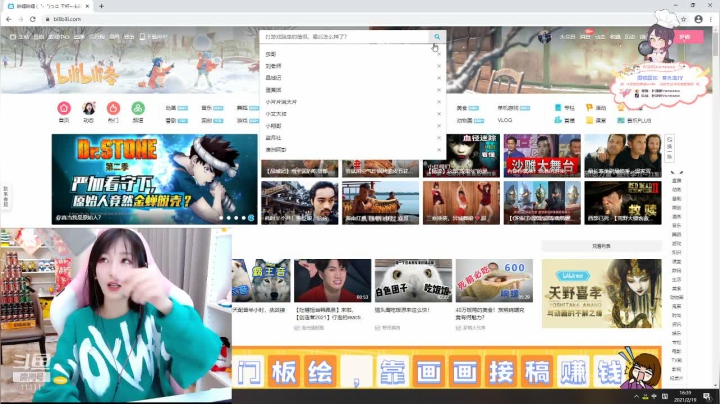
Task: Open 大会员 in header
Action: [568, 37]
